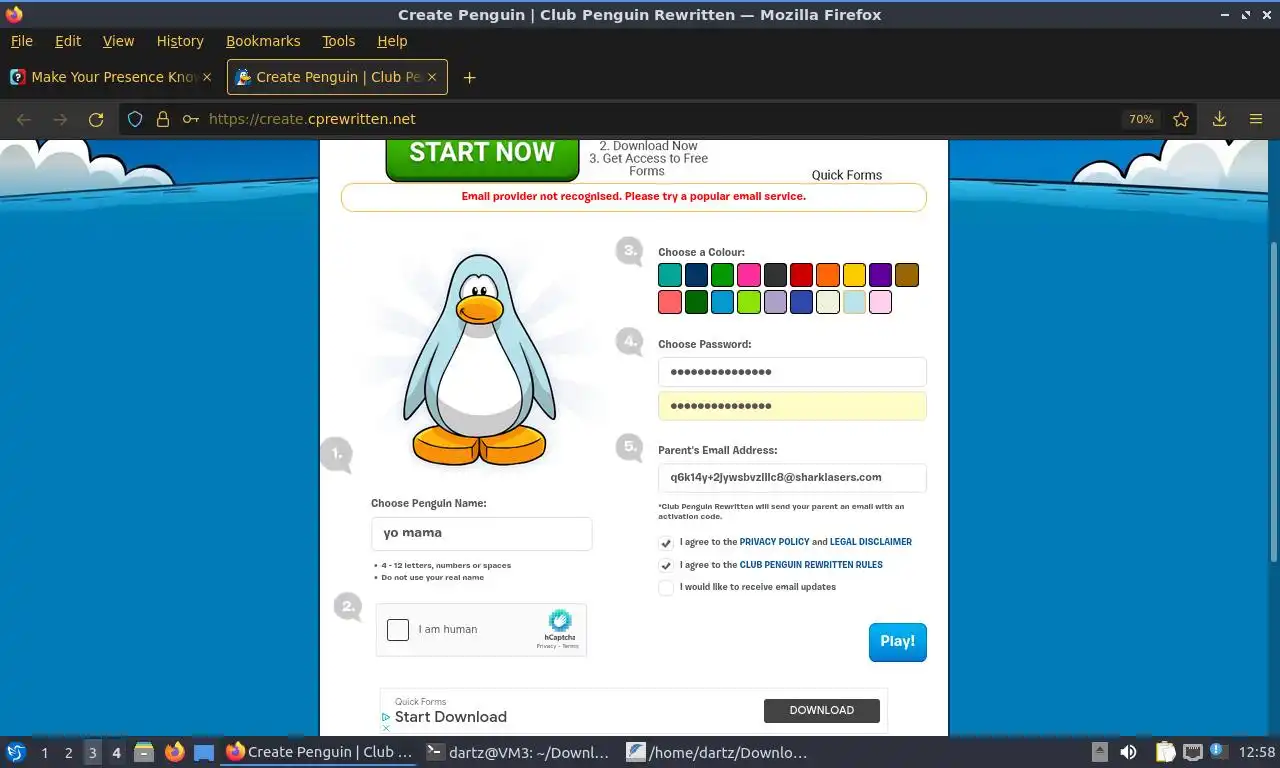1280x768 pixels.
Task: Go back using the back arrow
Action: [x=24, y=119]
